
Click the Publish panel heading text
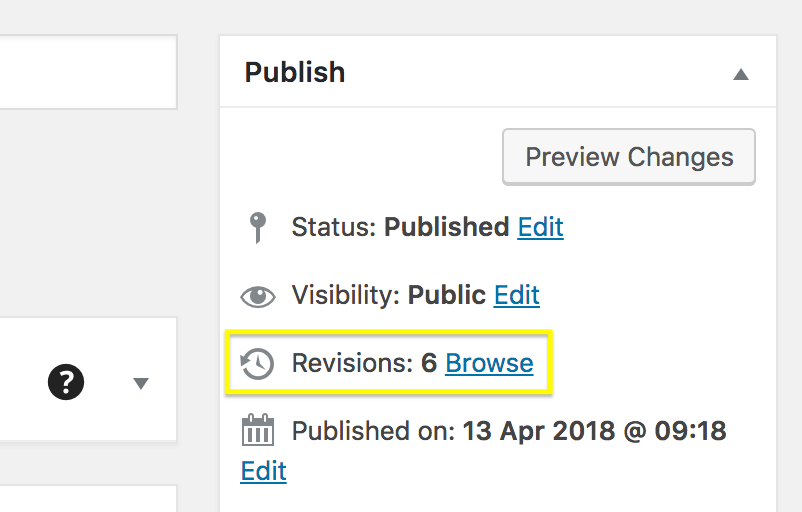coord(295,72)
